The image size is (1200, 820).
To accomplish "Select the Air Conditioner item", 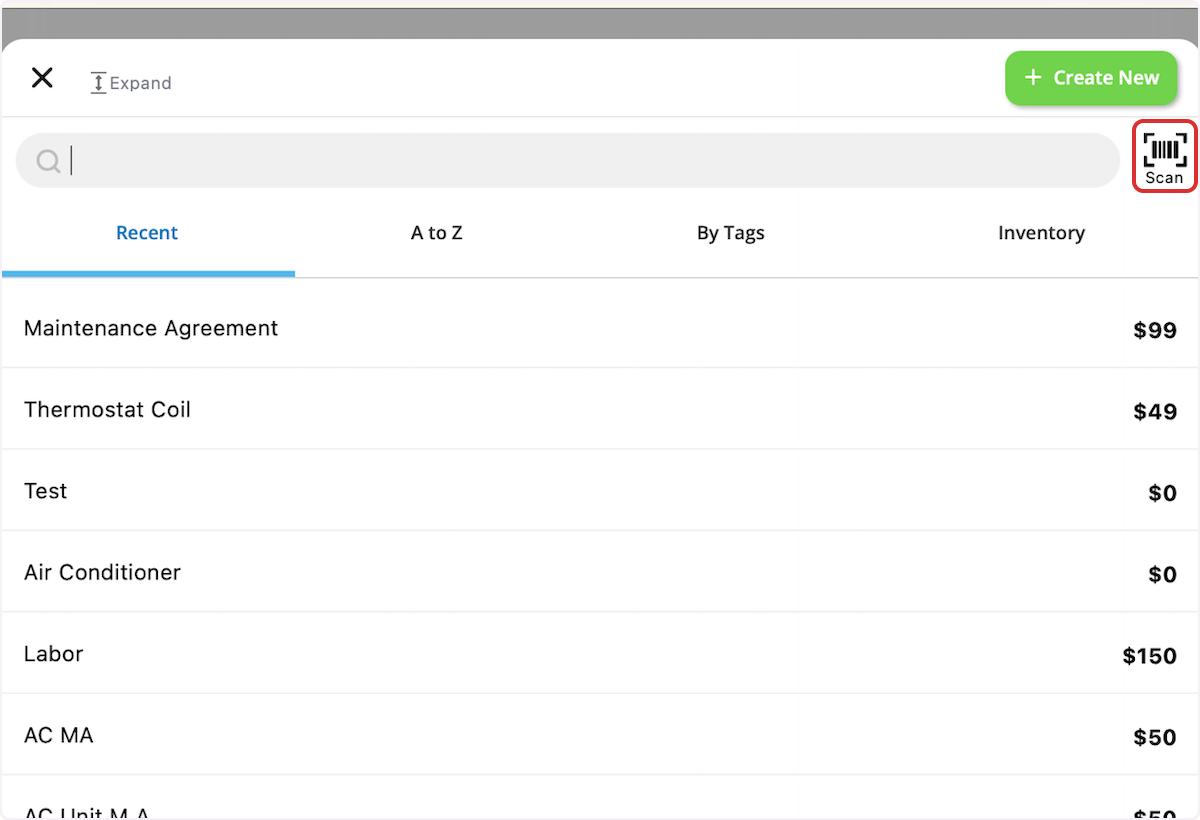I will tap(600, 572).
